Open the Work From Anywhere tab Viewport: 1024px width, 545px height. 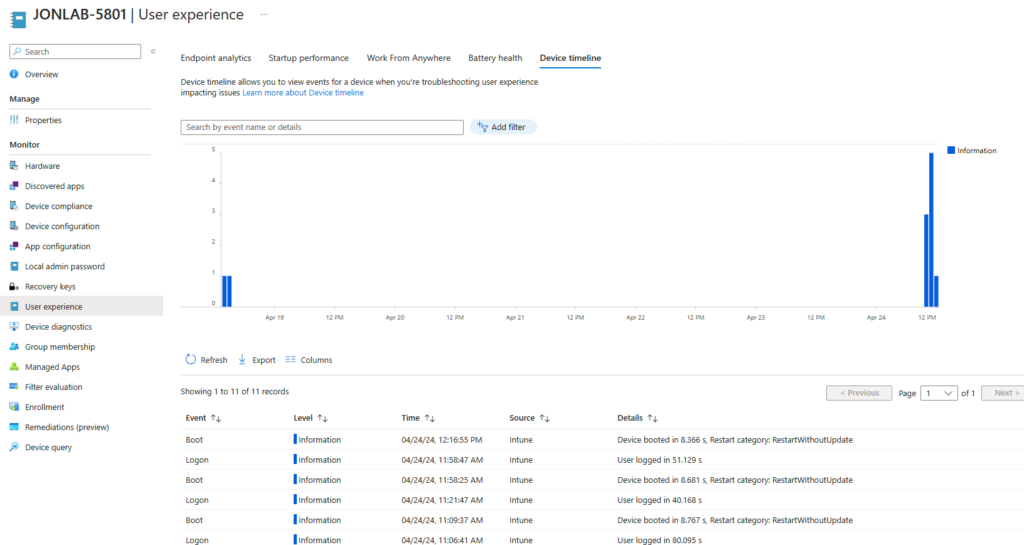click(408, 58)
